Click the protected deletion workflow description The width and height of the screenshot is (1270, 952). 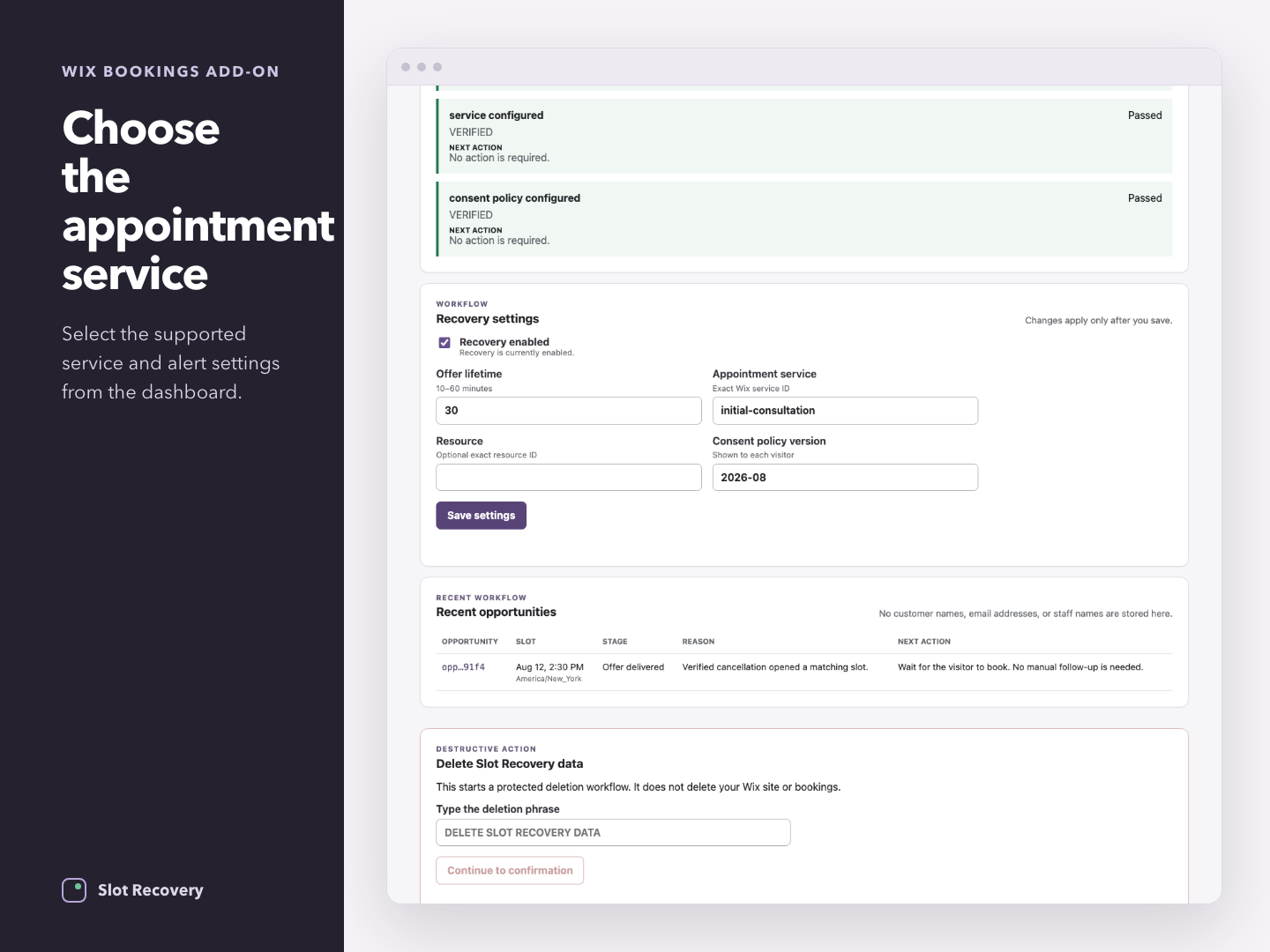point(638,787)
